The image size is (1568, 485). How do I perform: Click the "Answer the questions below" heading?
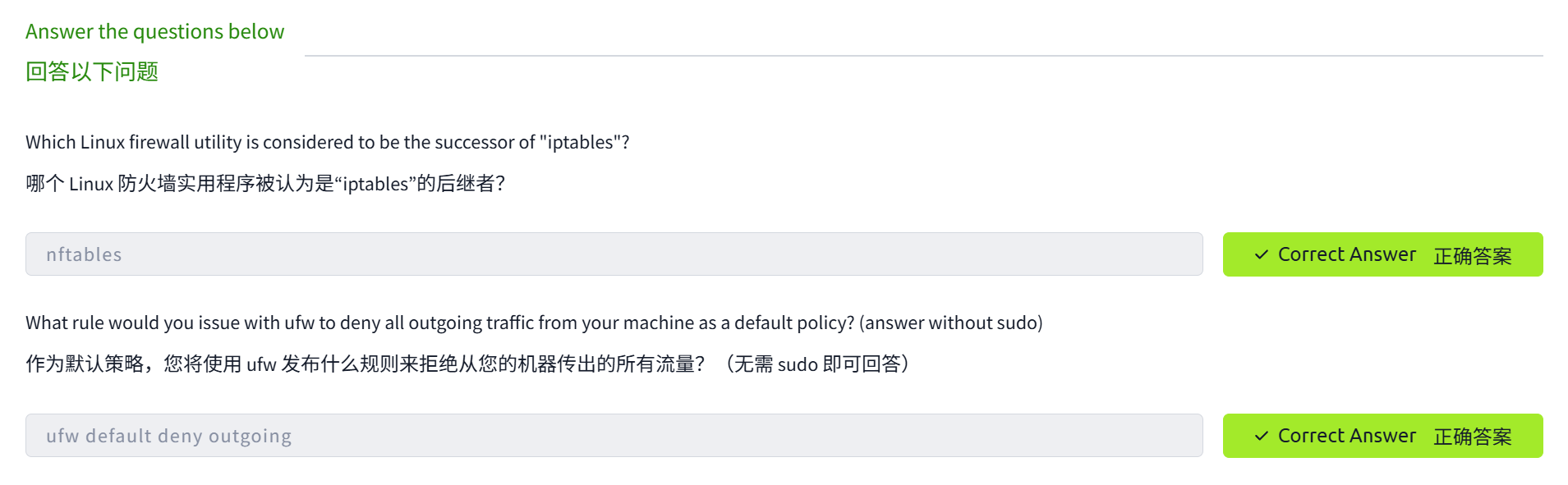(x=154, y=32)
